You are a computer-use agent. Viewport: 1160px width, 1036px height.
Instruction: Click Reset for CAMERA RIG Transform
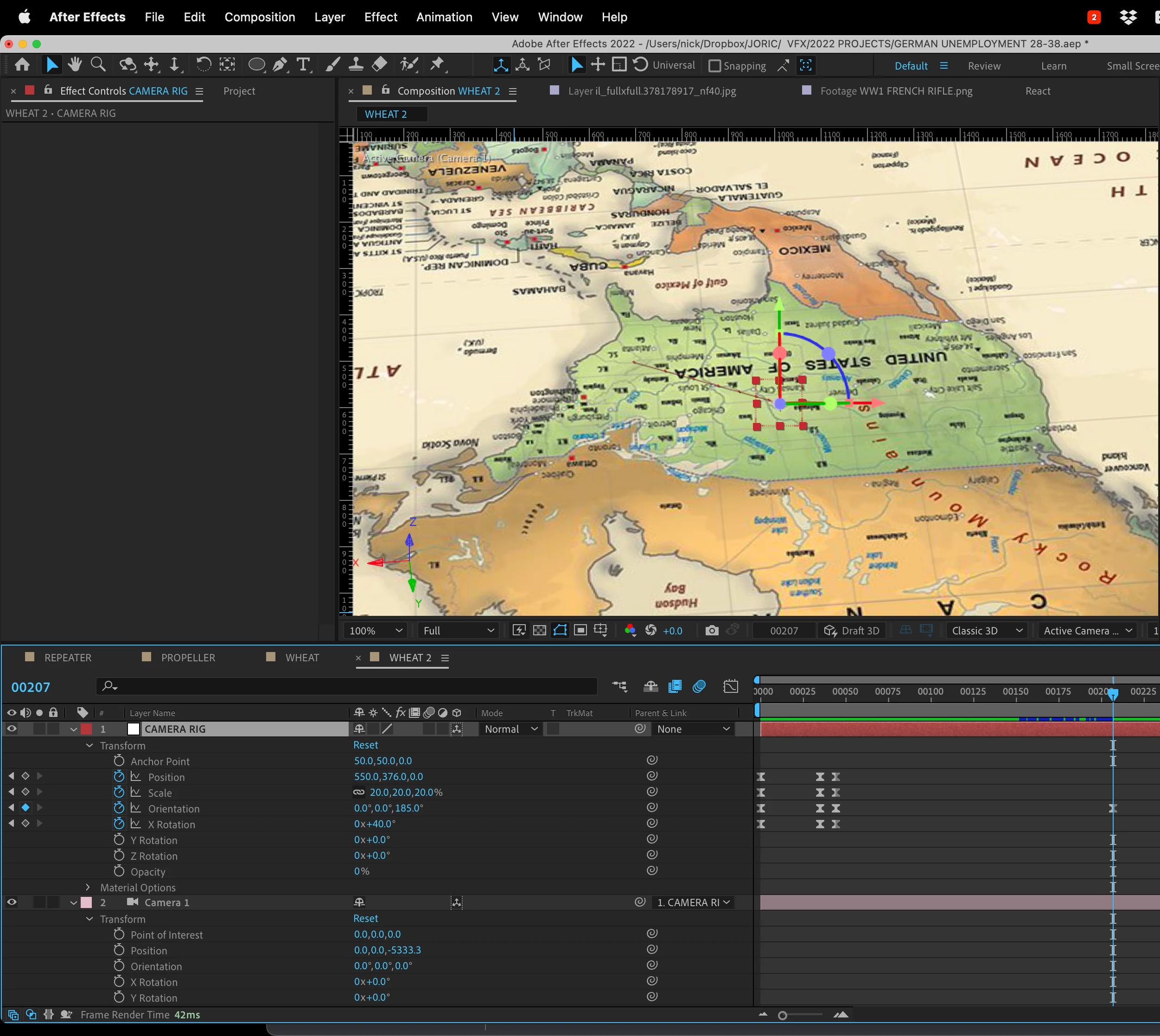click(365, 745)
